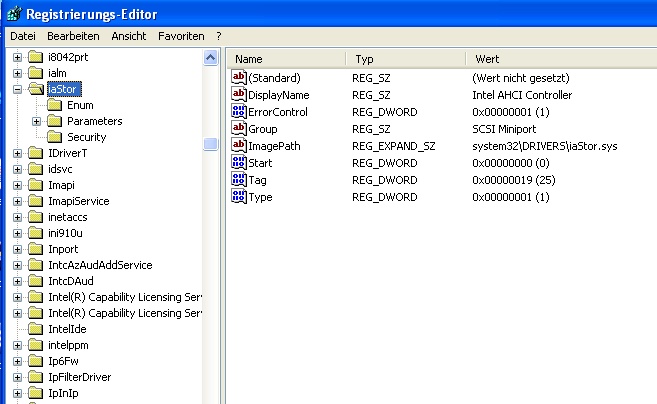657x404 pixels.
Task: Click the tree scrollbar up arrow
Action: pyautogui.click(x=210, y=57)
